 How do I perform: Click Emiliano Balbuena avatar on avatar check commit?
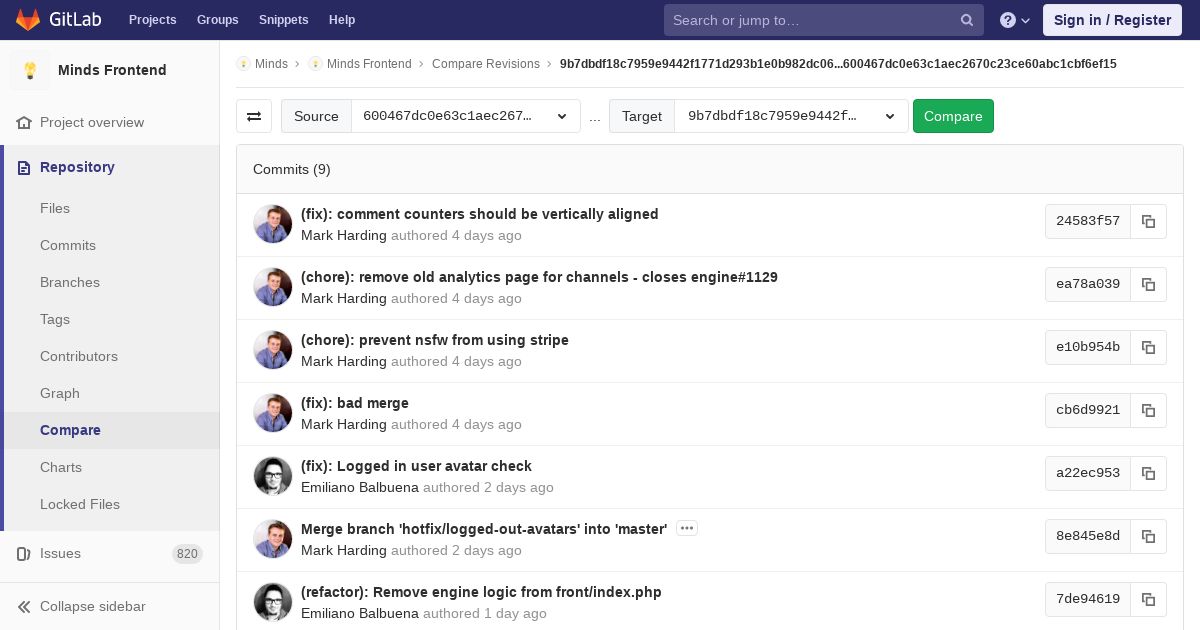click(x=273, y=476)
